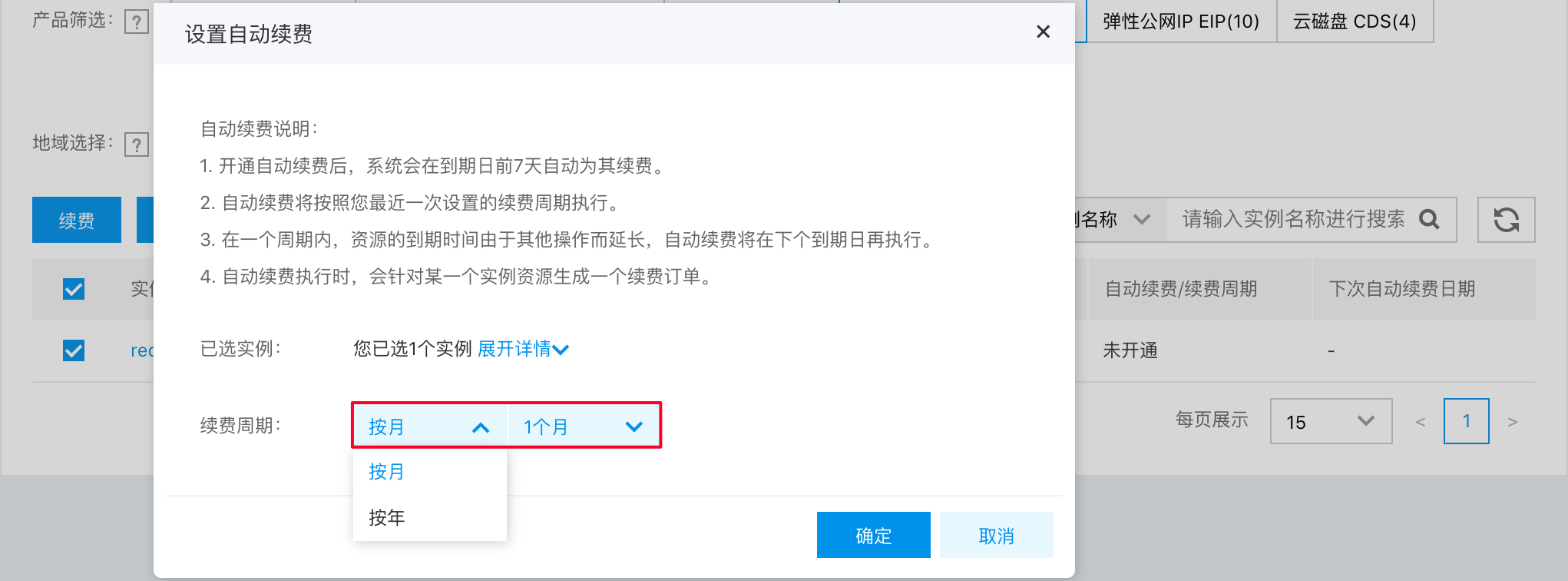Expand details via 展开详情 link
This screenshot has width=1568, height=581.
point(523,349)
